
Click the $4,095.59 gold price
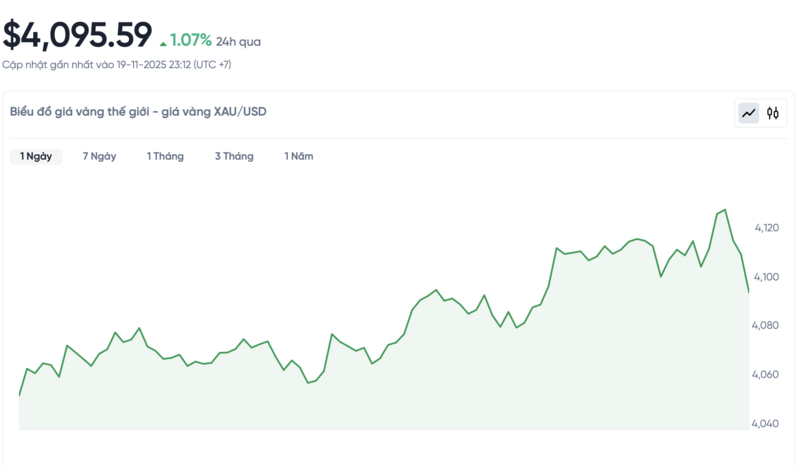tap(77, 35)
